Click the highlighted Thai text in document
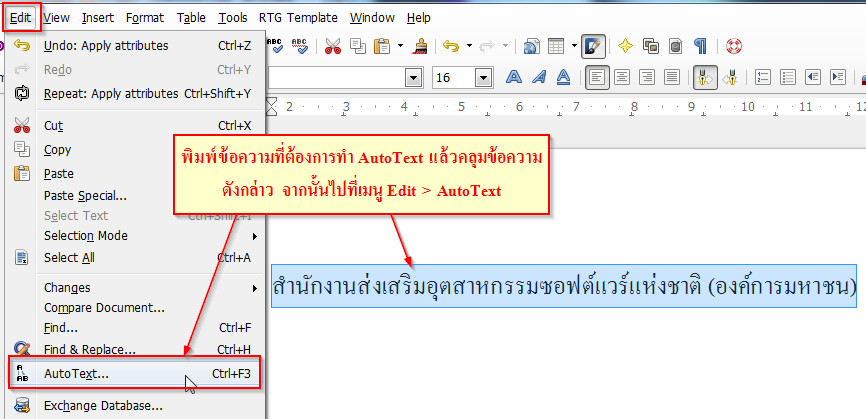Viewport: 866px width, 419px height. coord(563,287)
